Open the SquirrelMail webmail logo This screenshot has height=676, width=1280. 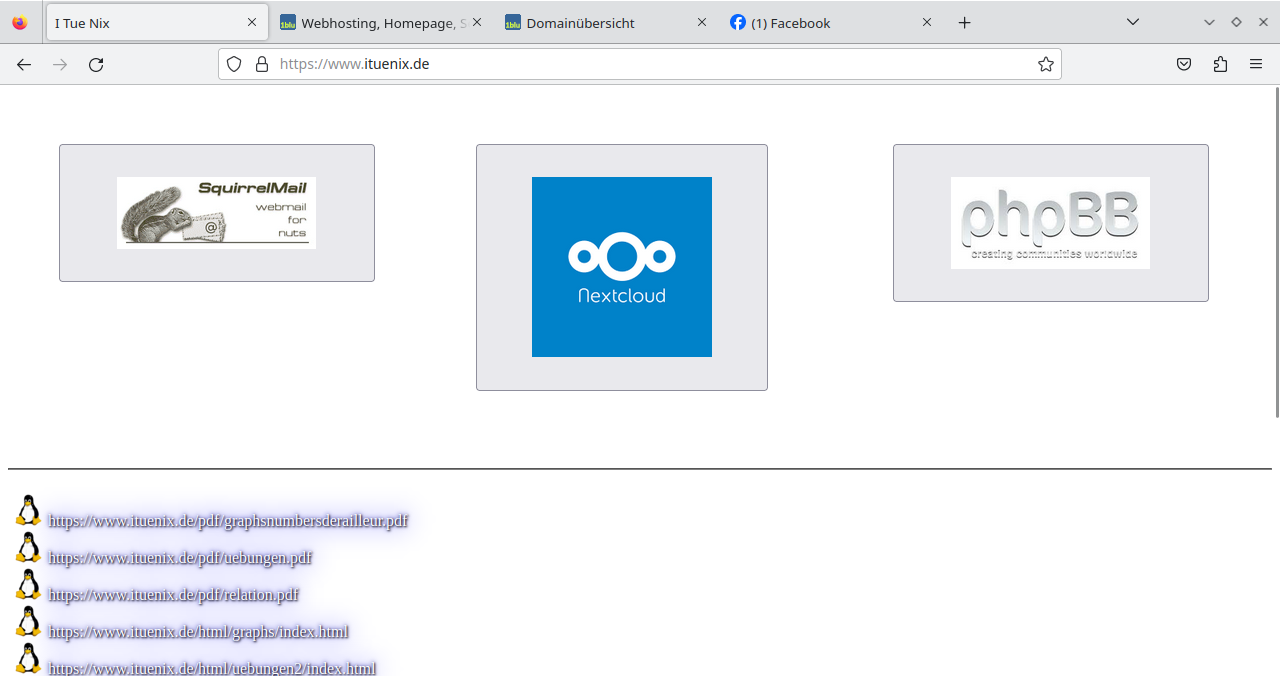216,213
